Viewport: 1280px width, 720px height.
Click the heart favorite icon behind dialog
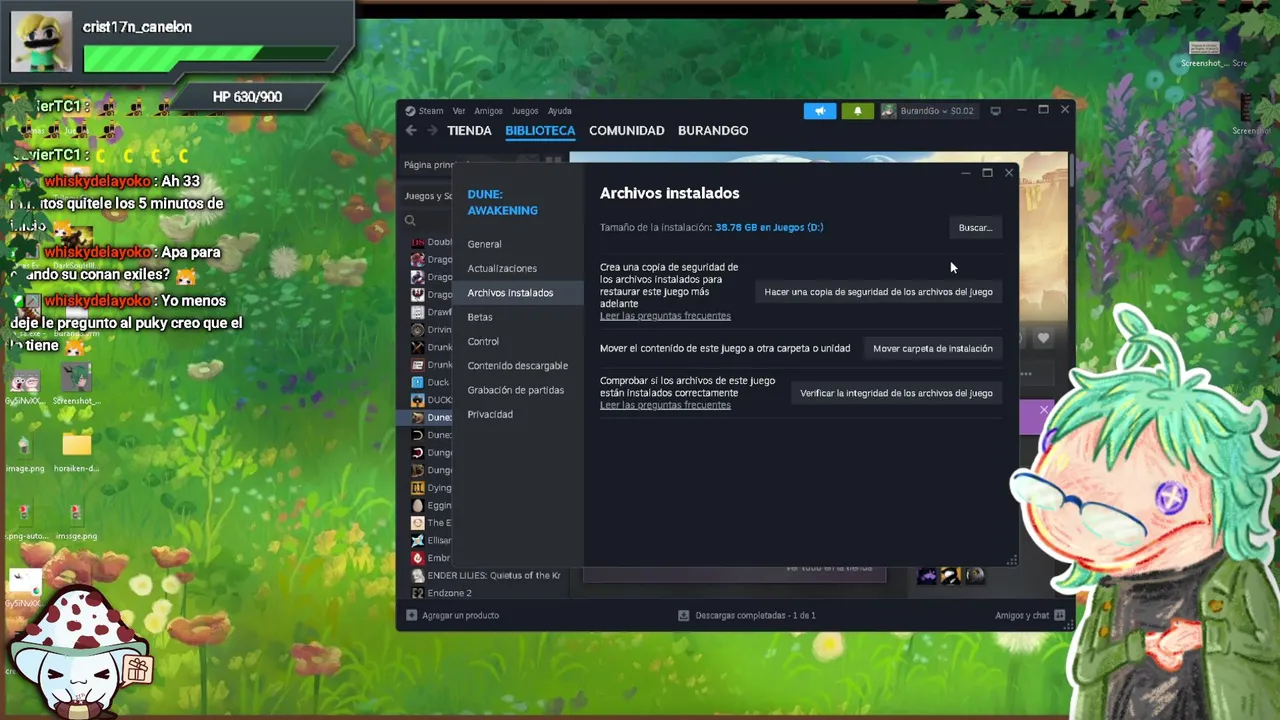(x=1043, y=339)
